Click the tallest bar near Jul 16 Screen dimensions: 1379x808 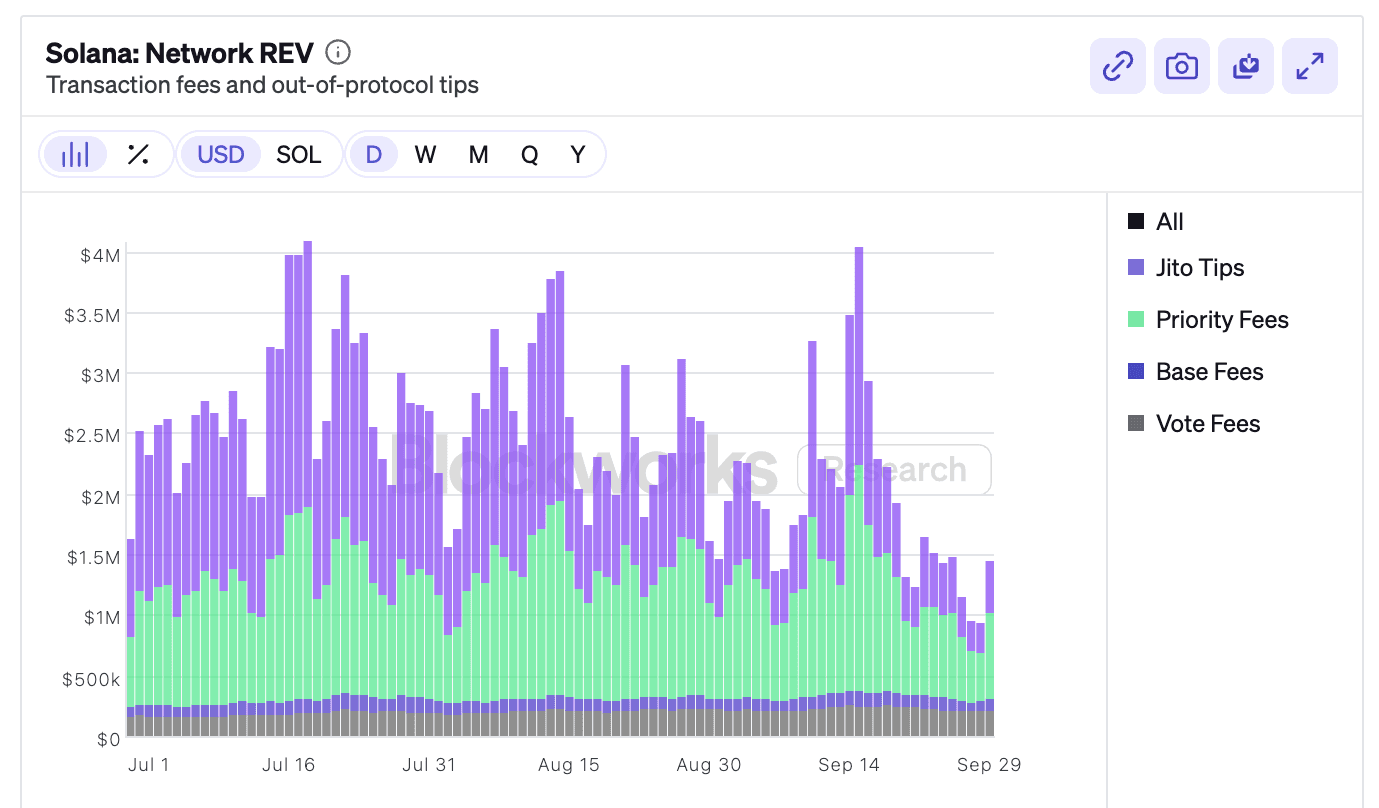click(307, 490)
